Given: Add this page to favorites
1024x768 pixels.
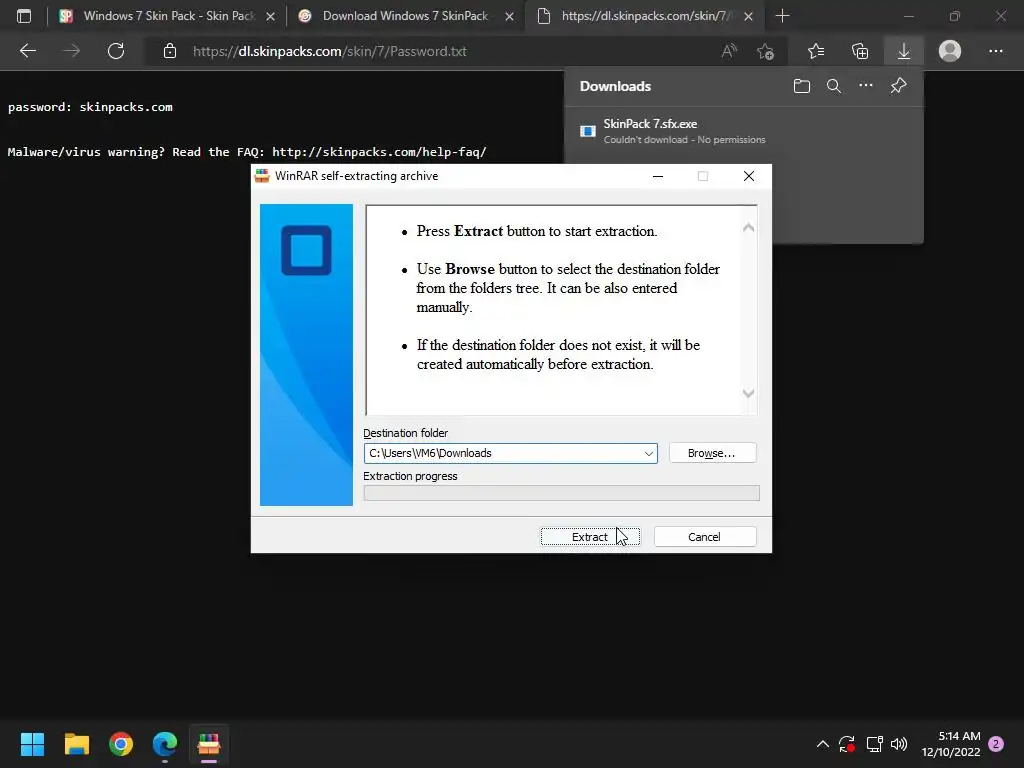Looking at the screenshot, I should pyautogui.click(x=765, y=51).
